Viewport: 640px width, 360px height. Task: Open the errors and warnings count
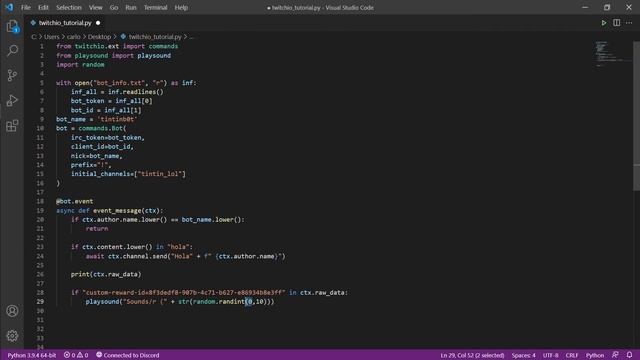pyautogui.click(x=76, y=355)
